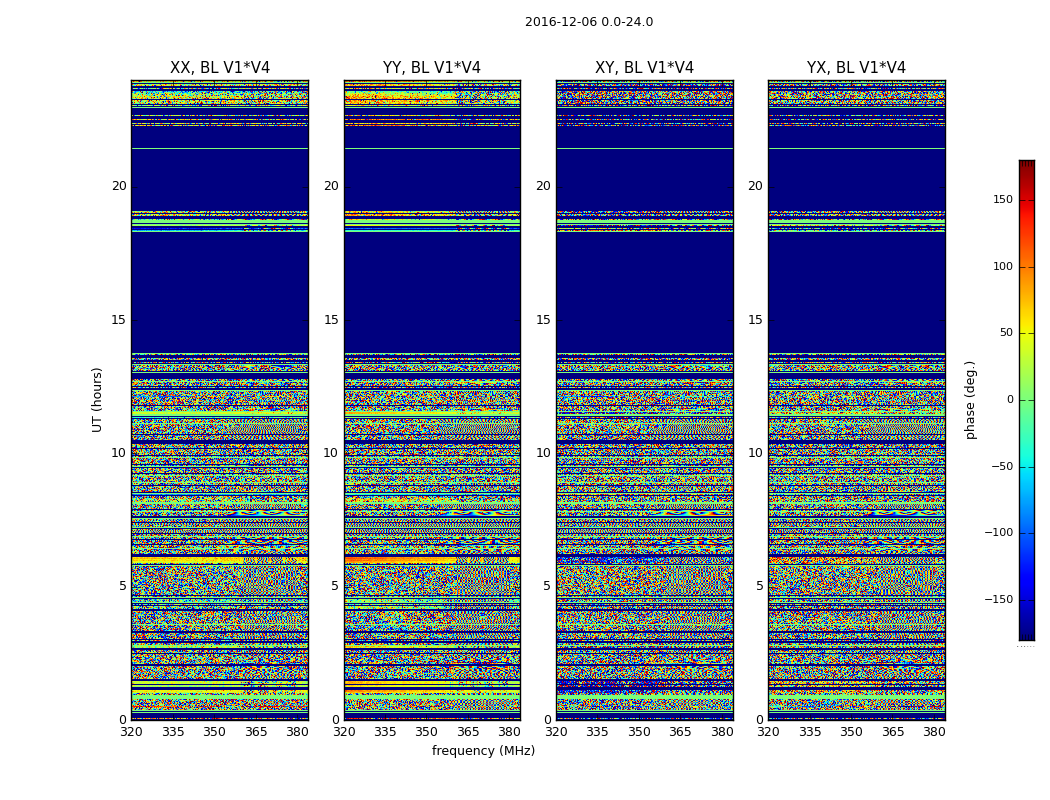Screen dimensions: 1050x800
Task: Click the 380 frequency tick under YX plot
Action: (934, 732)
